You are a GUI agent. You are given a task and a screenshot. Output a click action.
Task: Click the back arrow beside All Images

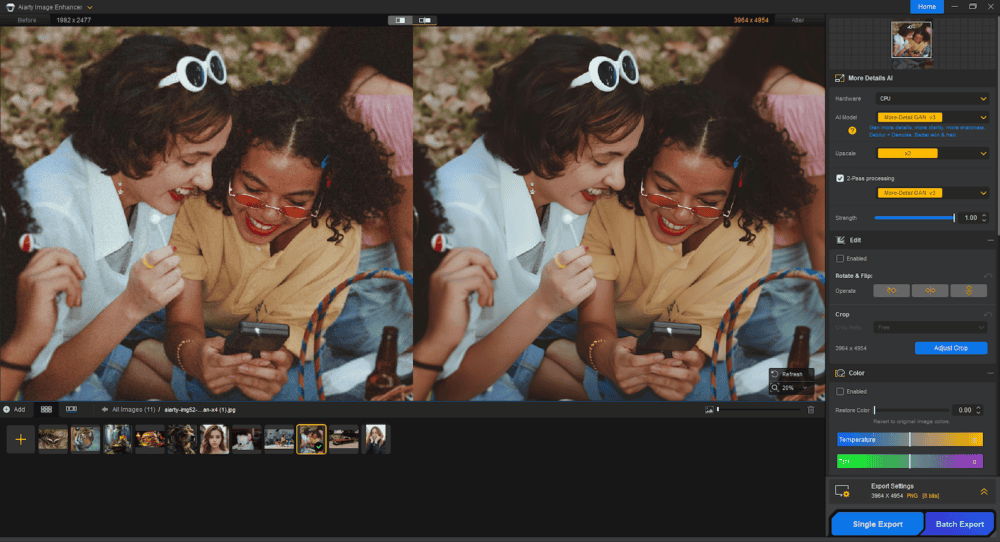[105, 409]
